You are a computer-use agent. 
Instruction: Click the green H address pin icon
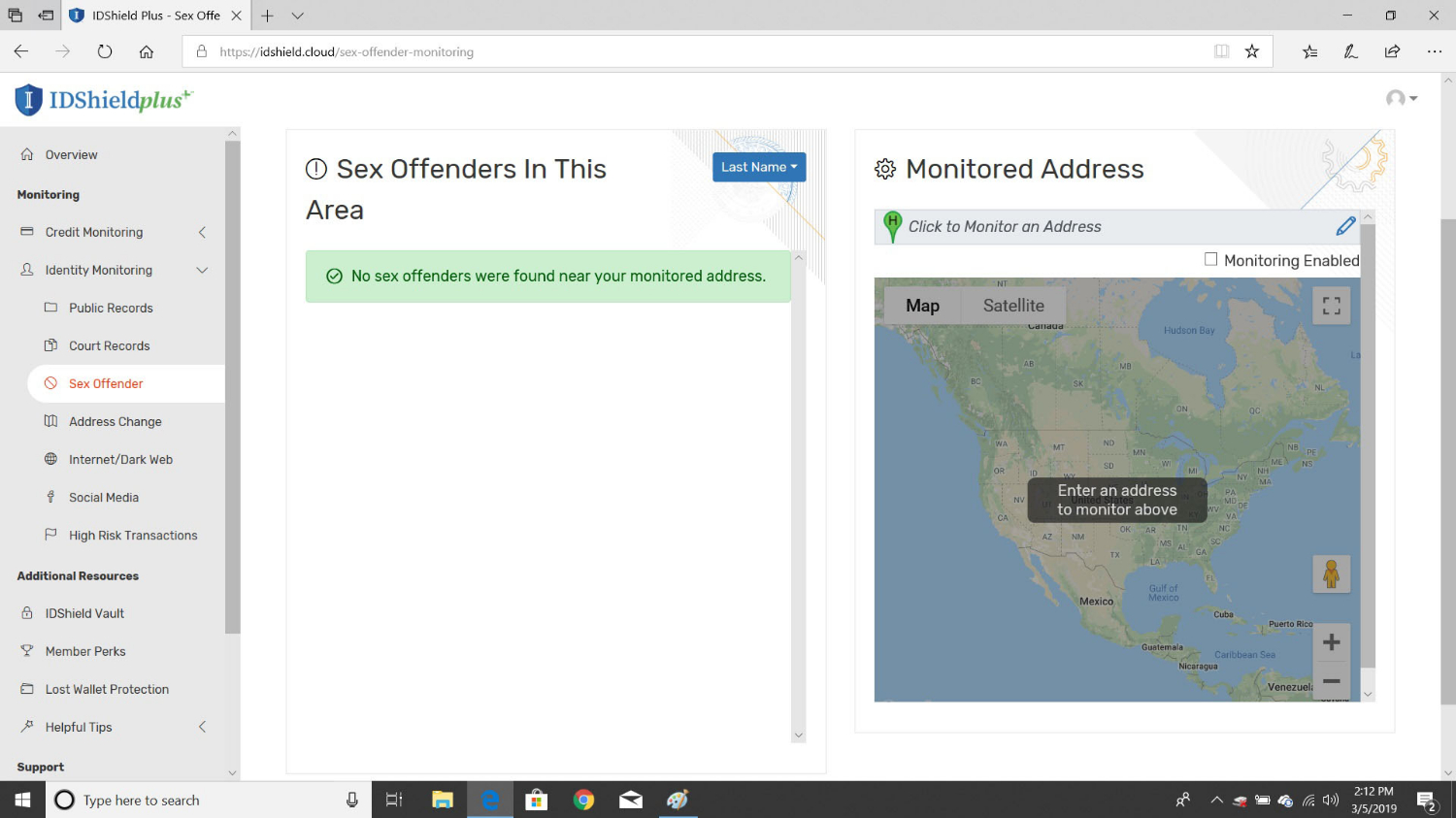pyautogui.click(x=892, y=226)
